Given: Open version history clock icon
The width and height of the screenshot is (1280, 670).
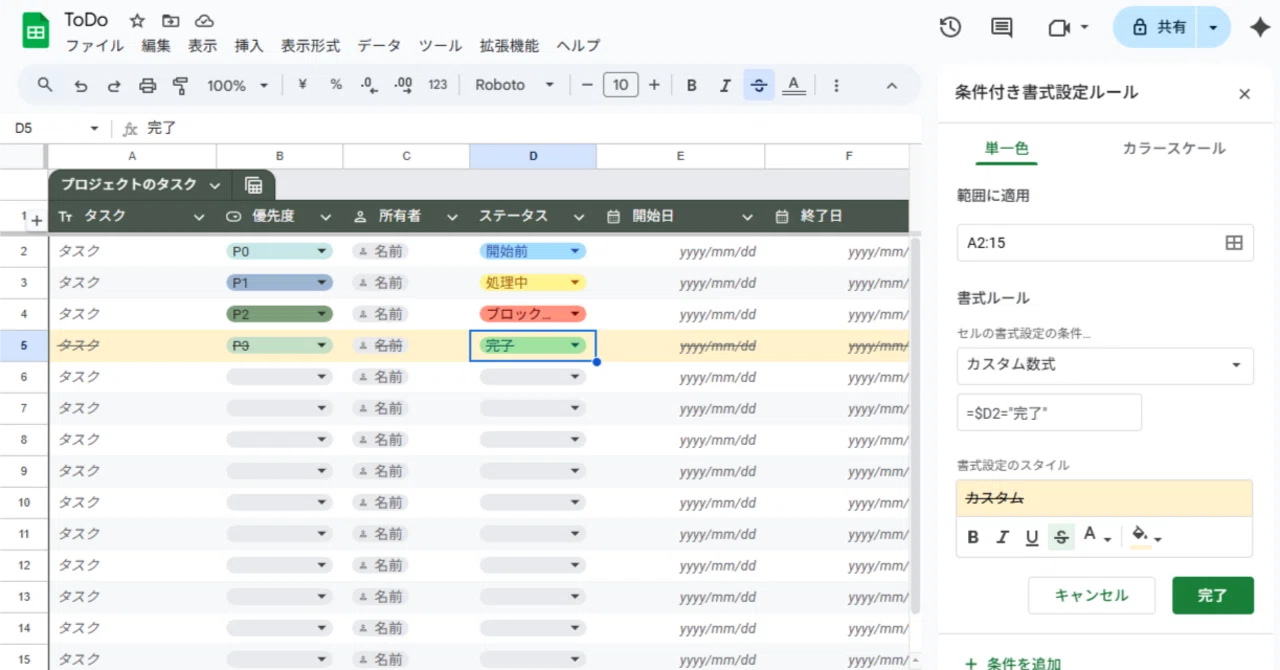Looking at the screenshot, I should tap(950, 28).
